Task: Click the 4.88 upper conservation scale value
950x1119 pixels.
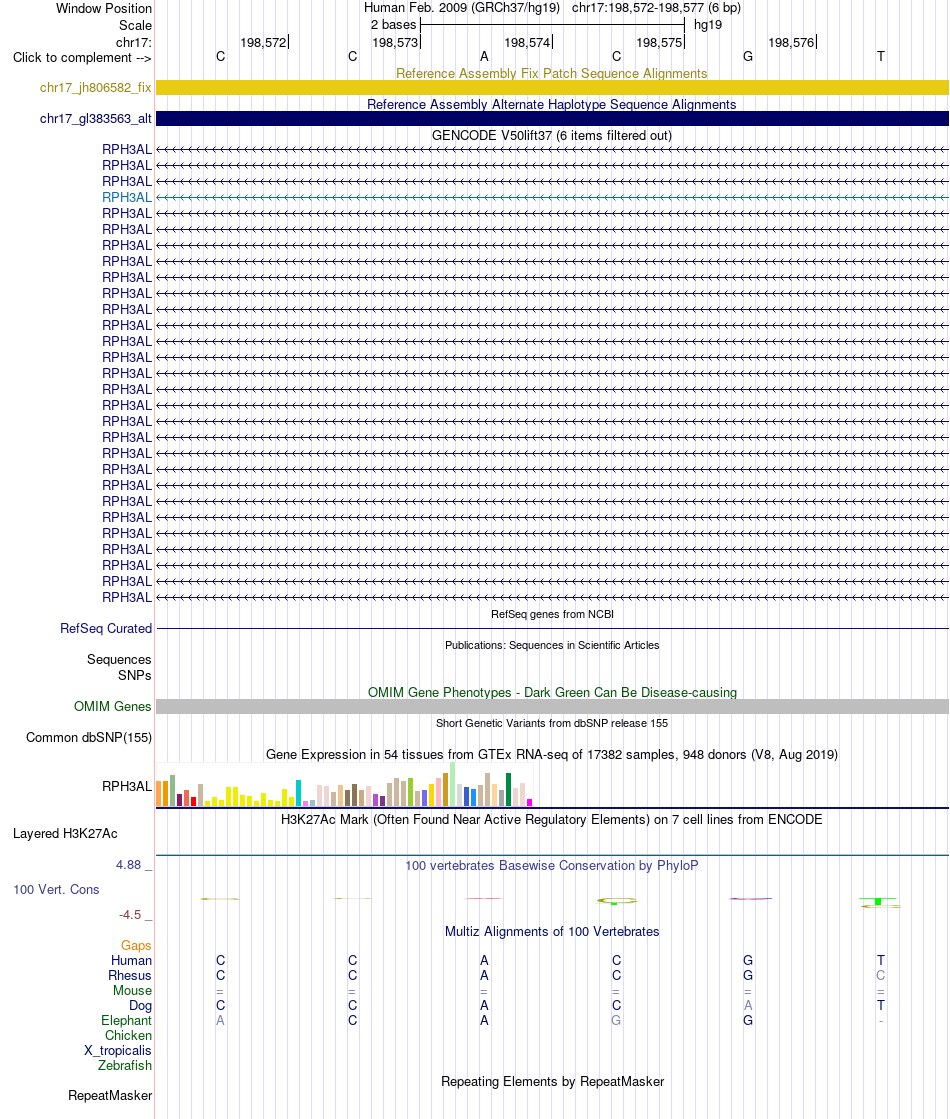Action: [x=129, y=864]
